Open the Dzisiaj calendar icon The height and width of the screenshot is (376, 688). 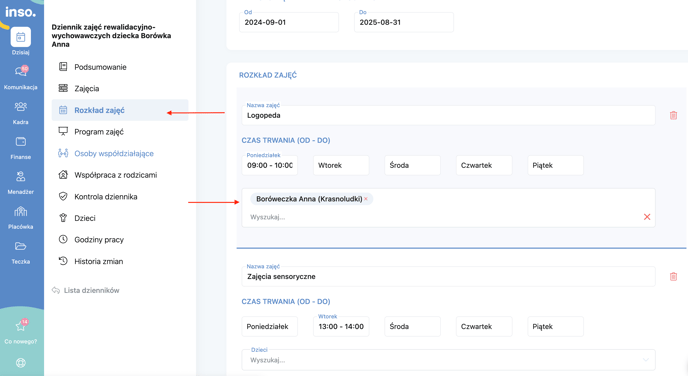coord(21,37)
